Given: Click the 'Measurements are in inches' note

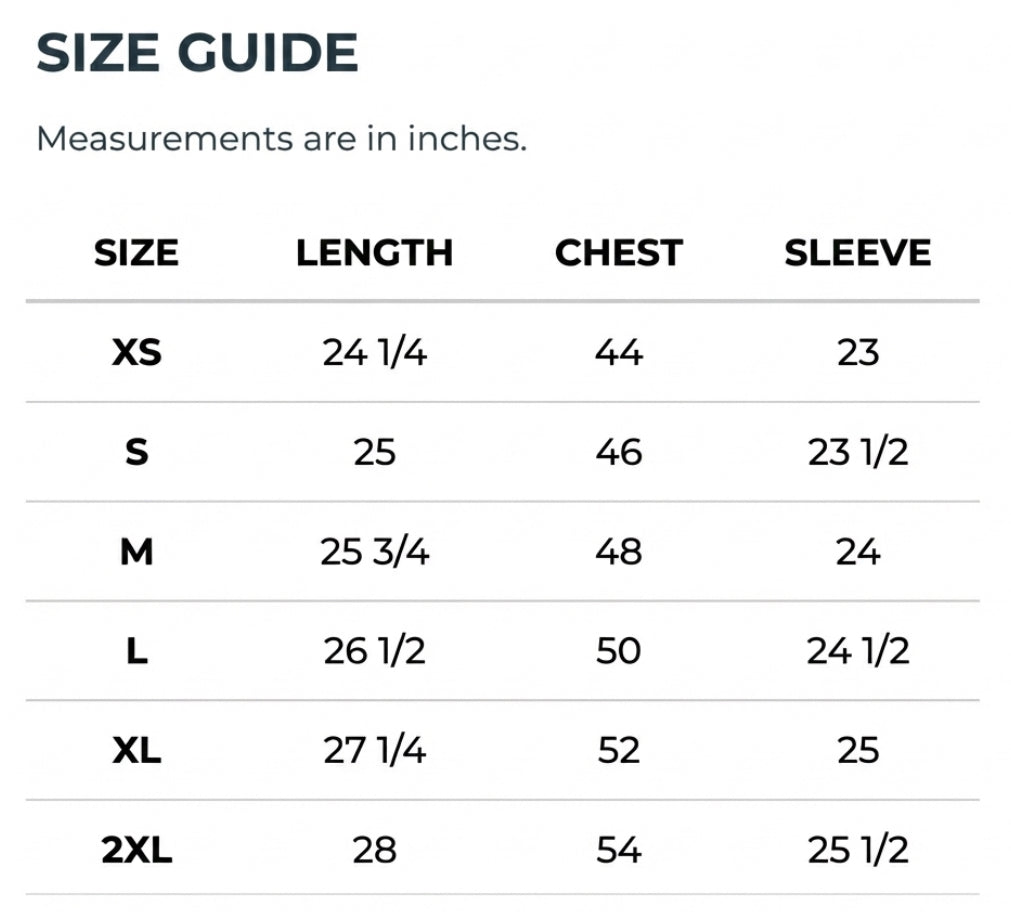Looking at the screenshot, I should [x=281, y=138].
